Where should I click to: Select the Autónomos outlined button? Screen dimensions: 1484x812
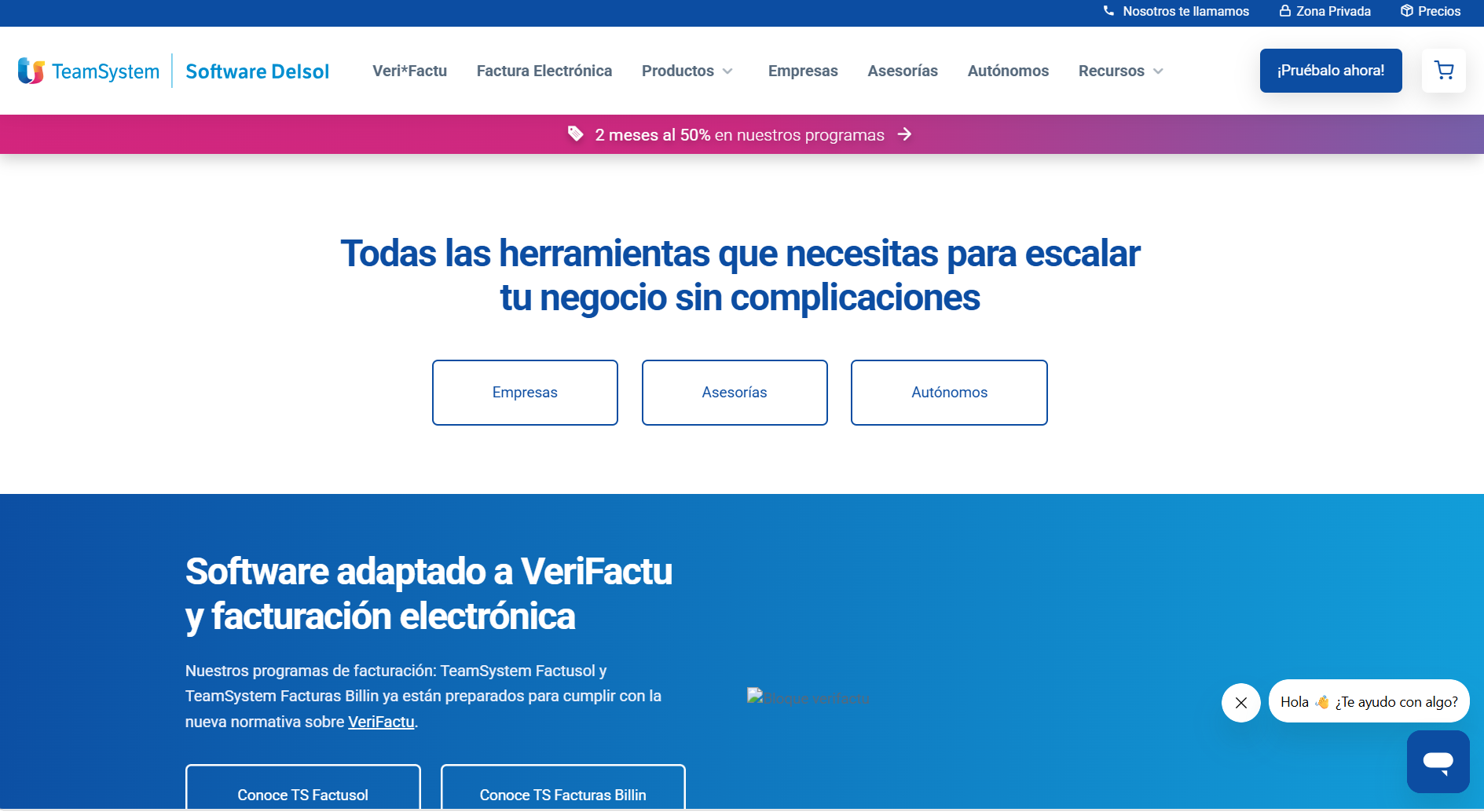[x=949, y=393]
